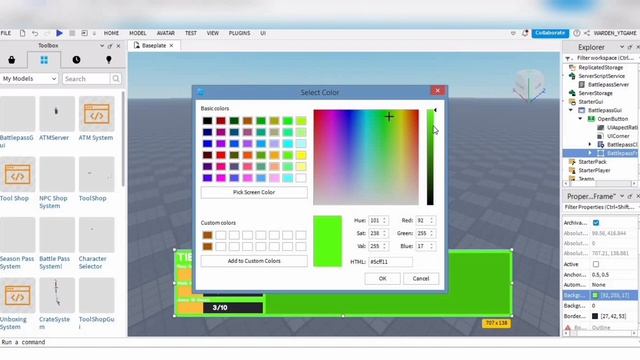Adjust the Red value stepper
The image size is (640, 360).
pos(432,220)
